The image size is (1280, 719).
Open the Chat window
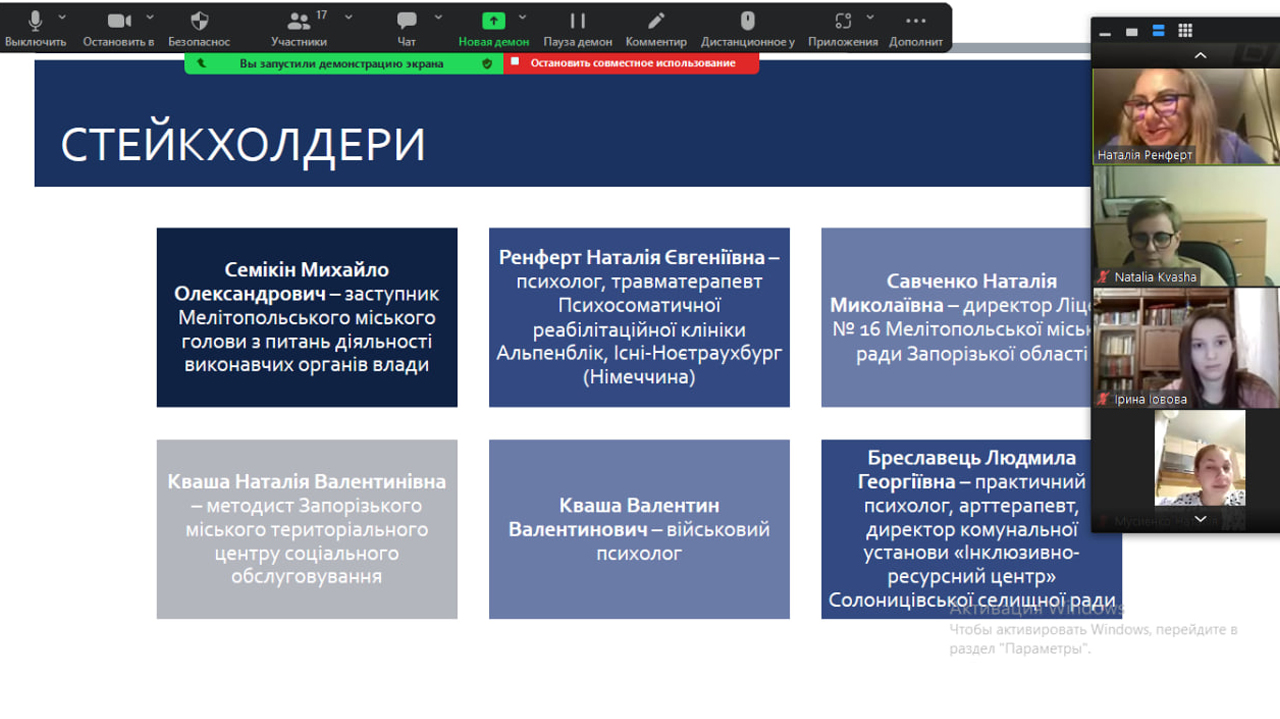[x=406, y=22]
